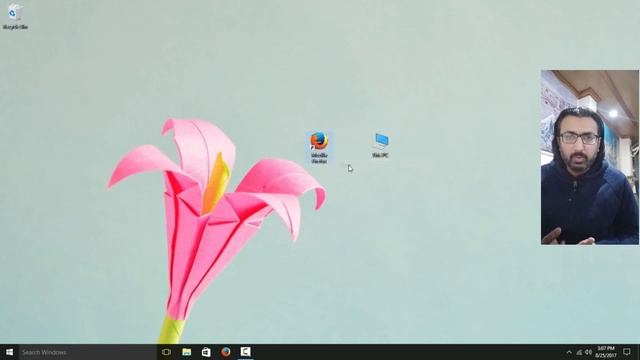Open the clock and calendar flyout
The width and height of the screenshot is (640, 360).
coord(606,352)
